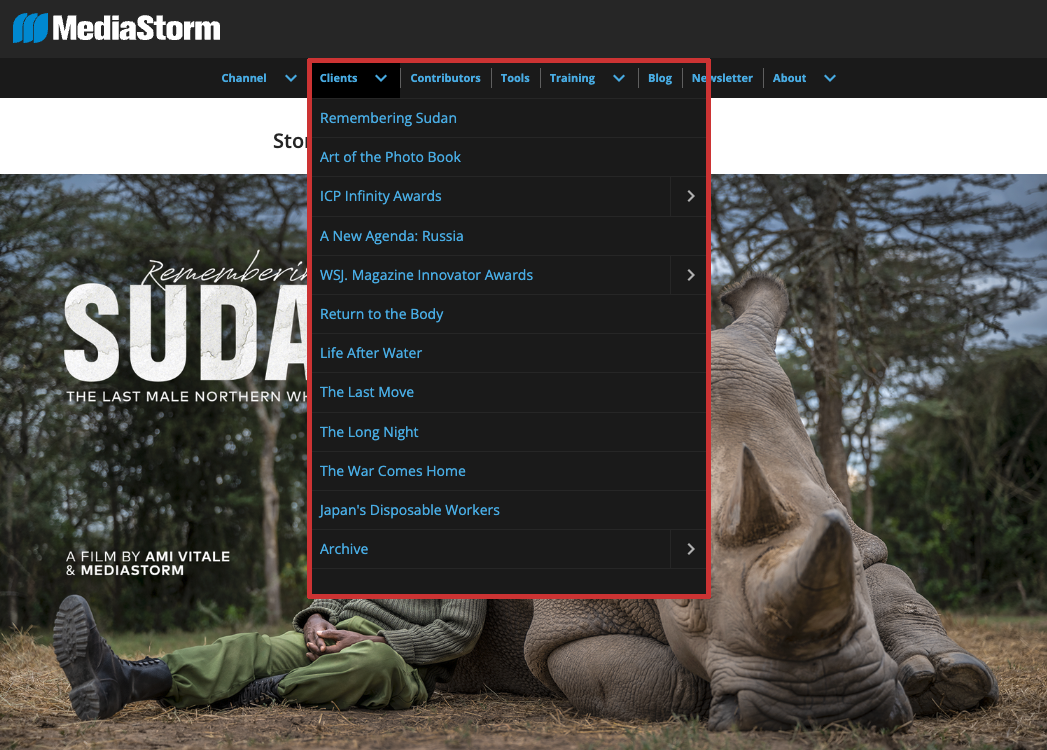1047x750 pixels.
Task: Expand ICP Infinity Awards submenu arrow
Action: [x=690, y=197]
